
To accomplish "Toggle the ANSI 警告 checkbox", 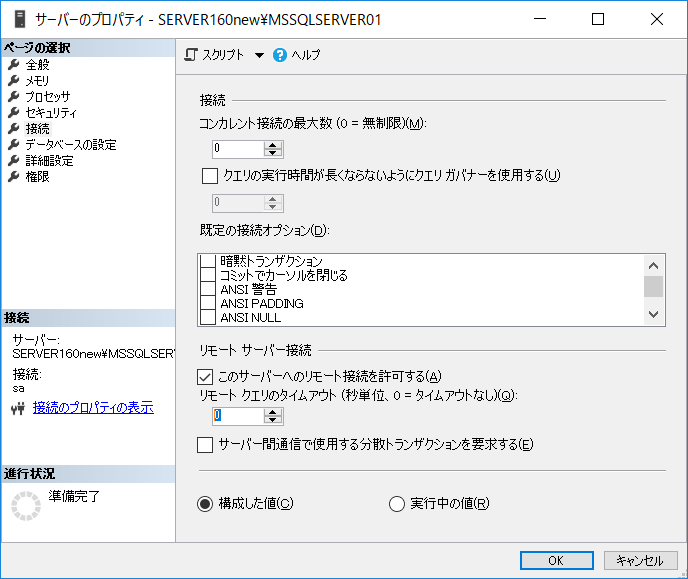I will point(208,289).
